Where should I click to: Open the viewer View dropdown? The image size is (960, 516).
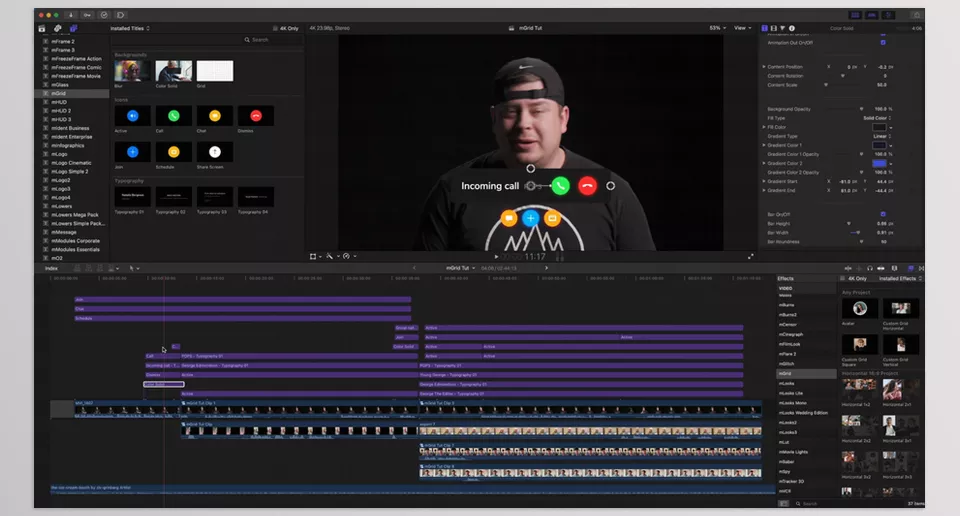coord(742,28)
